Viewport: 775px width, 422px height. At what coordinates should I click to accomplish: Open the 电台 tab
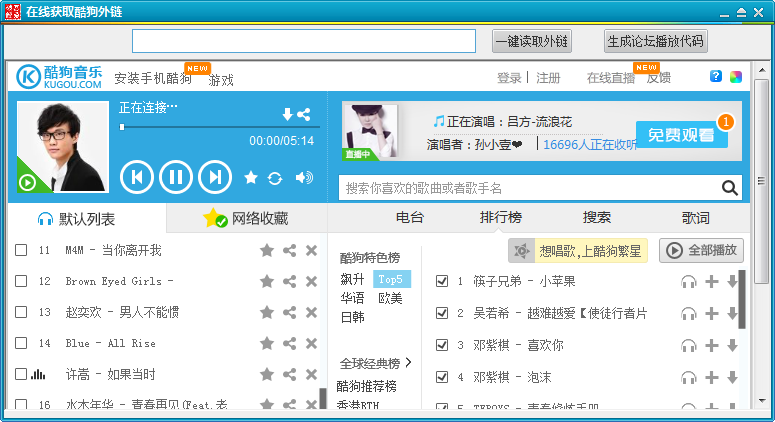tap(410, 218)
